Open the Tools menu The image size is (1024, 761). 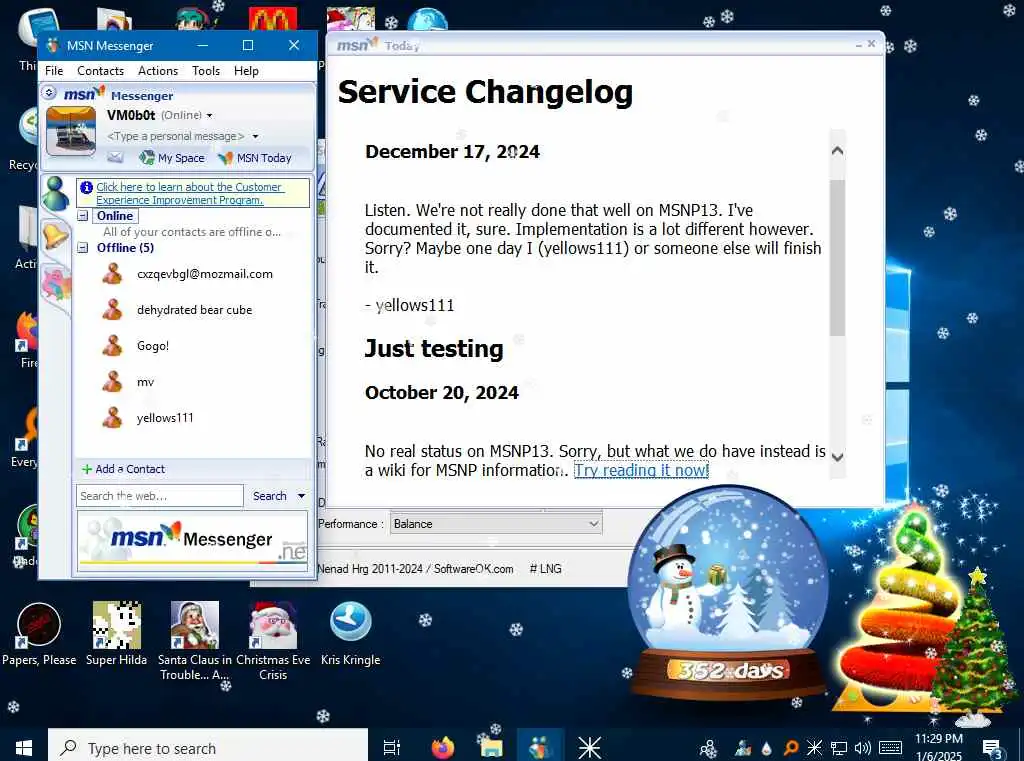pyautogui.click(x=206, y=71)
